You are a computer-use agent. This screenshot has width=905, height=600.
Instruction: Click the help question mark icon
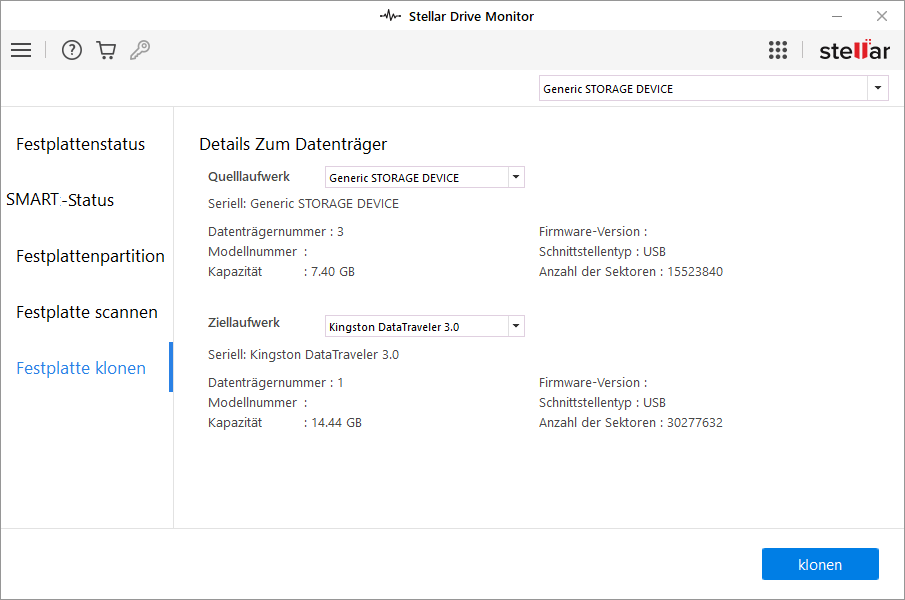(71, 50)
